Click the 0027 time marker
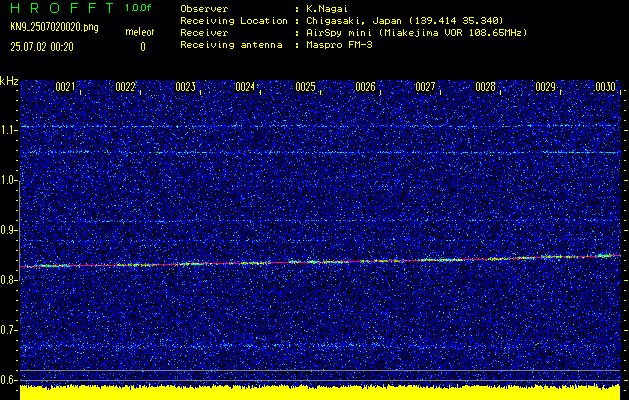This screenshot has width=629, height=400. click(x=426, y=87)
